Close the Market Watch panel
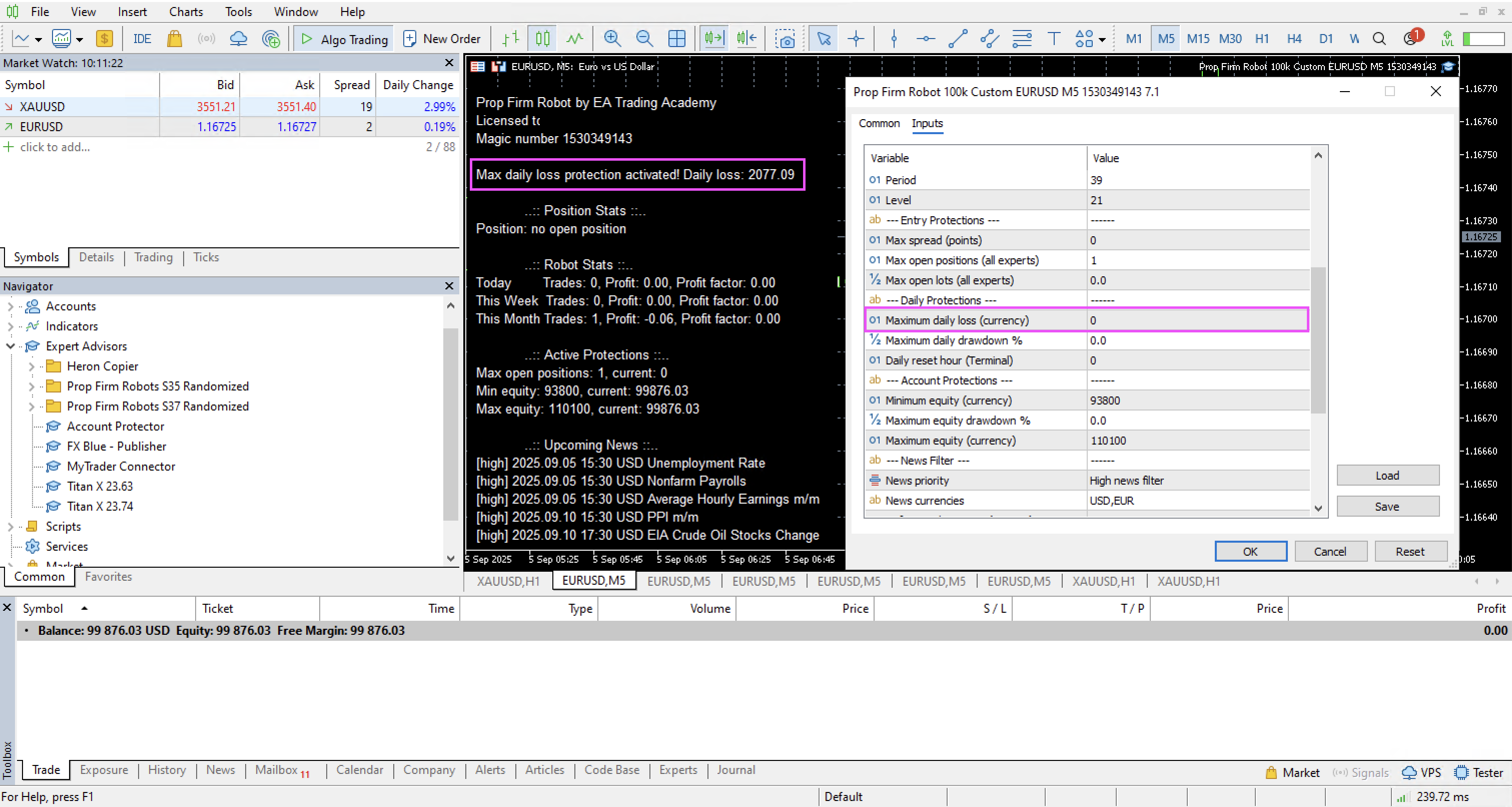 click(449, 63)
